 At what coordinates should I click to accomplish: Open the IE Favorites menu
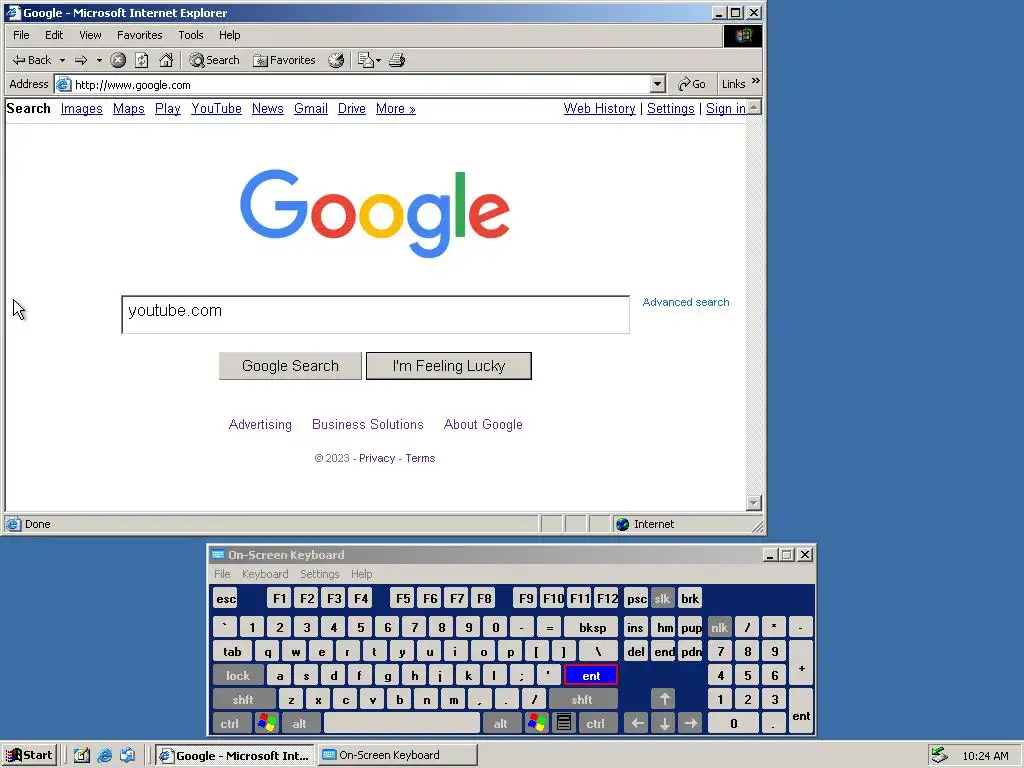pos(140,35)
